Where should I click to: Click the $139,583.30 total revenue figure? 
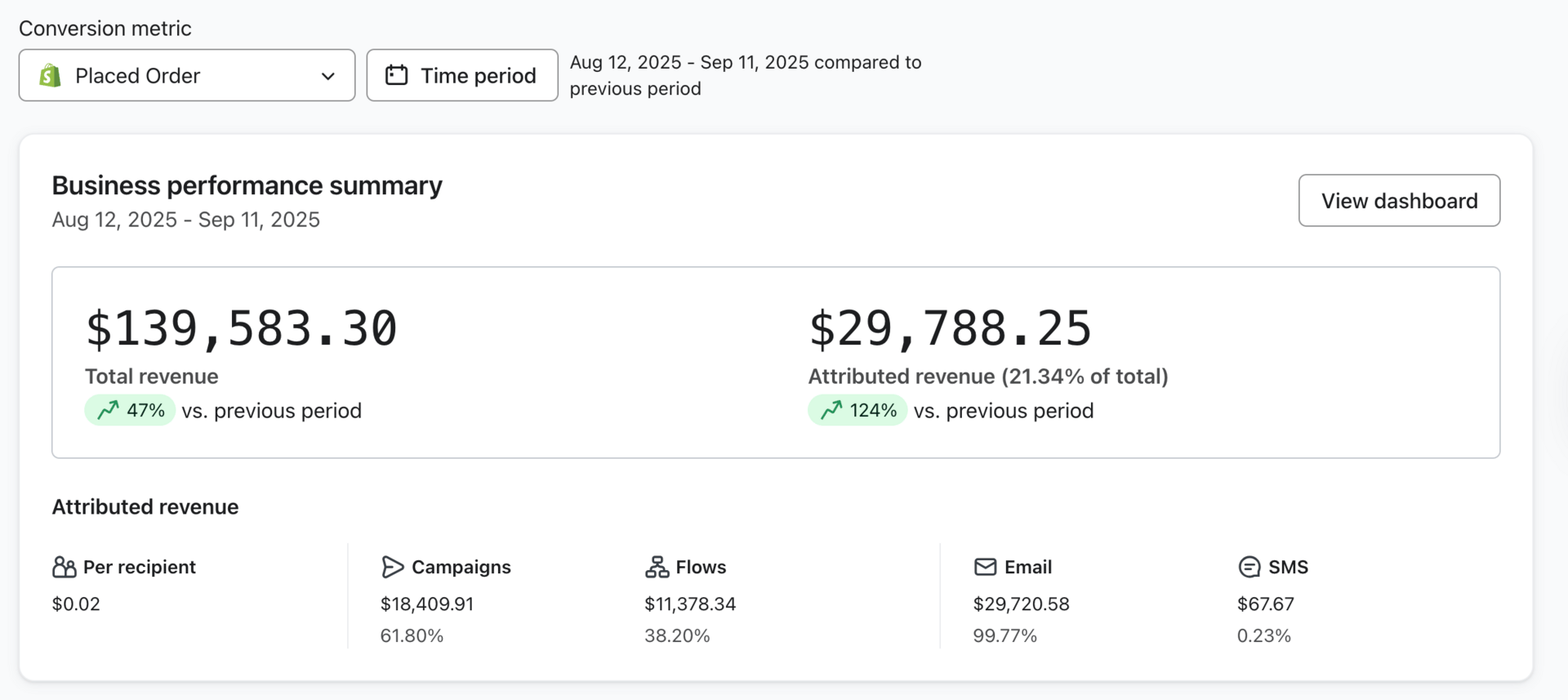pyautogui.click(x=242, y=329)
